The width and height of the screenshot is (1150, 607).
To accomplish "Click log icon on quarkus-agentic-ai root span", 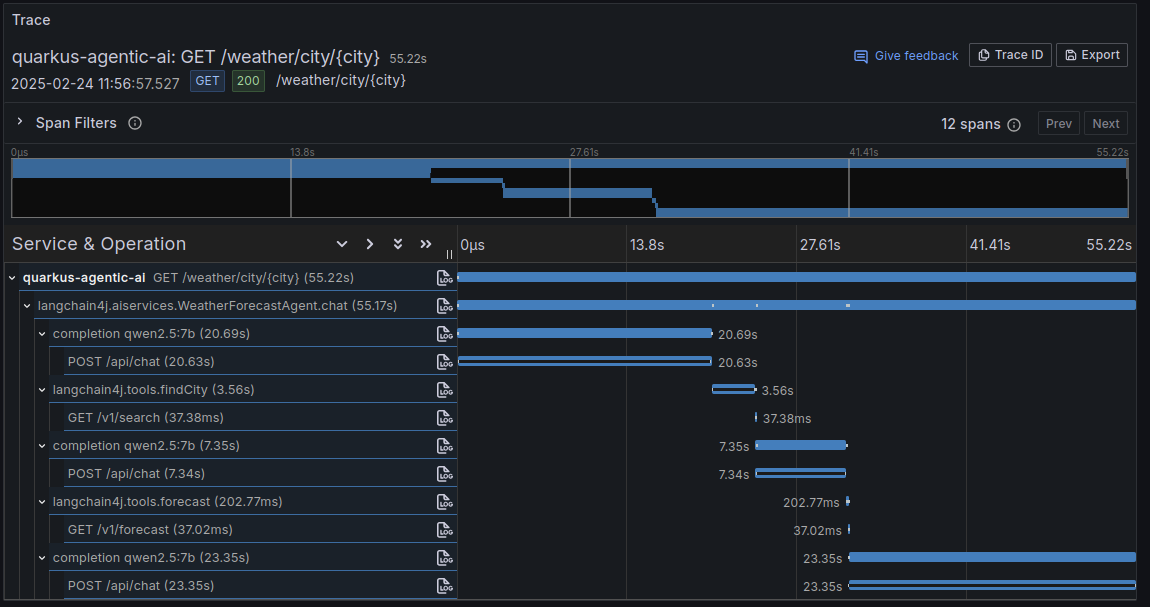I will (x=444, y=278).
